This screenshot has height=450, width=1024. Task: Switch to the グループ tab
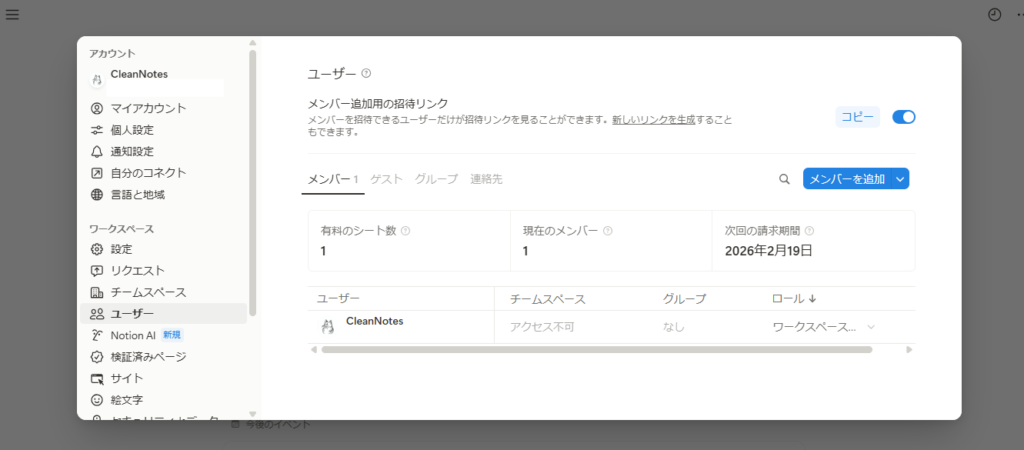tap(436, 179)
